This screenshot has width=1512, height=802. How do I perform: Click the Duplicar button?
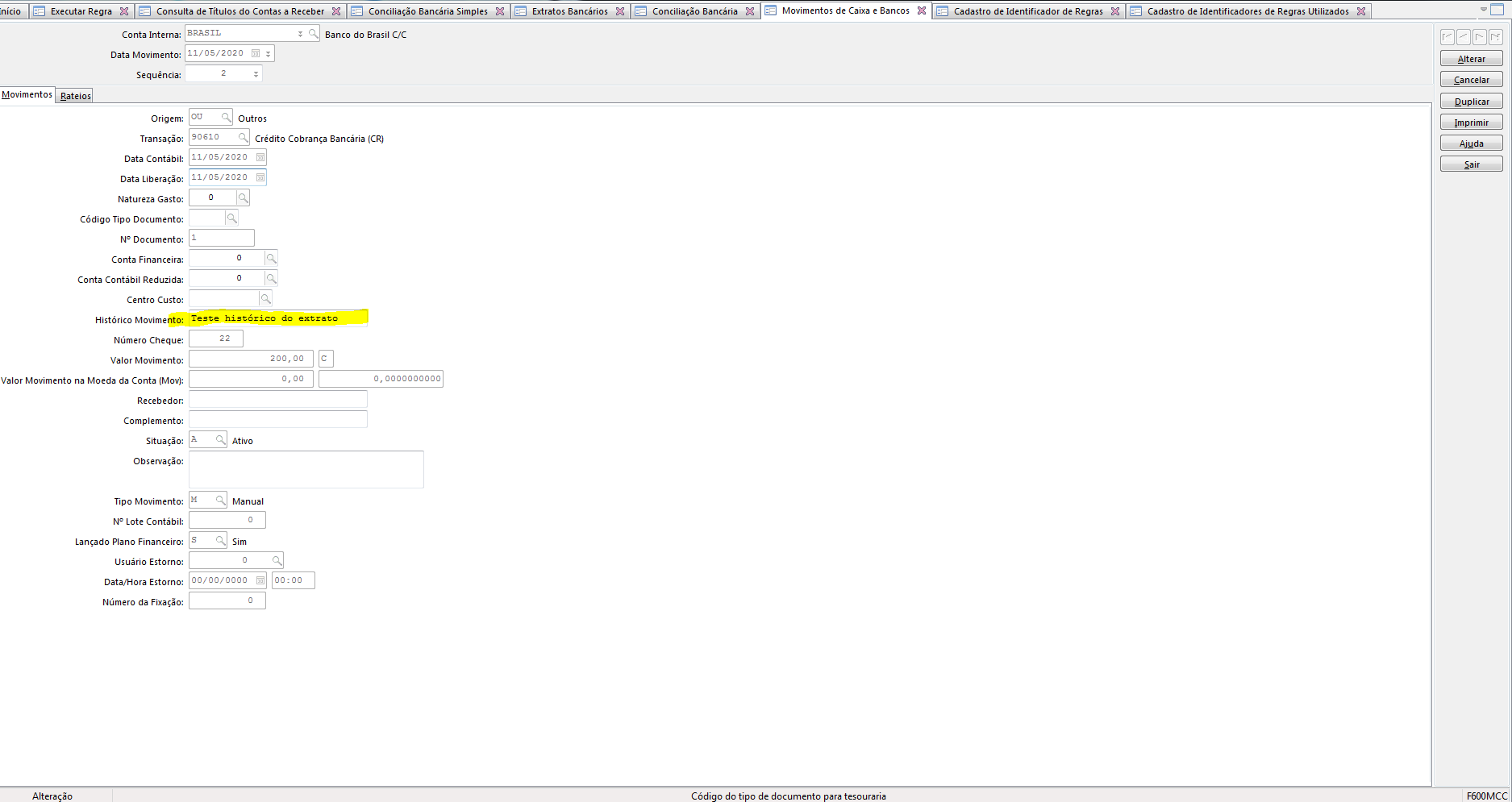[x=1471, y=102]
